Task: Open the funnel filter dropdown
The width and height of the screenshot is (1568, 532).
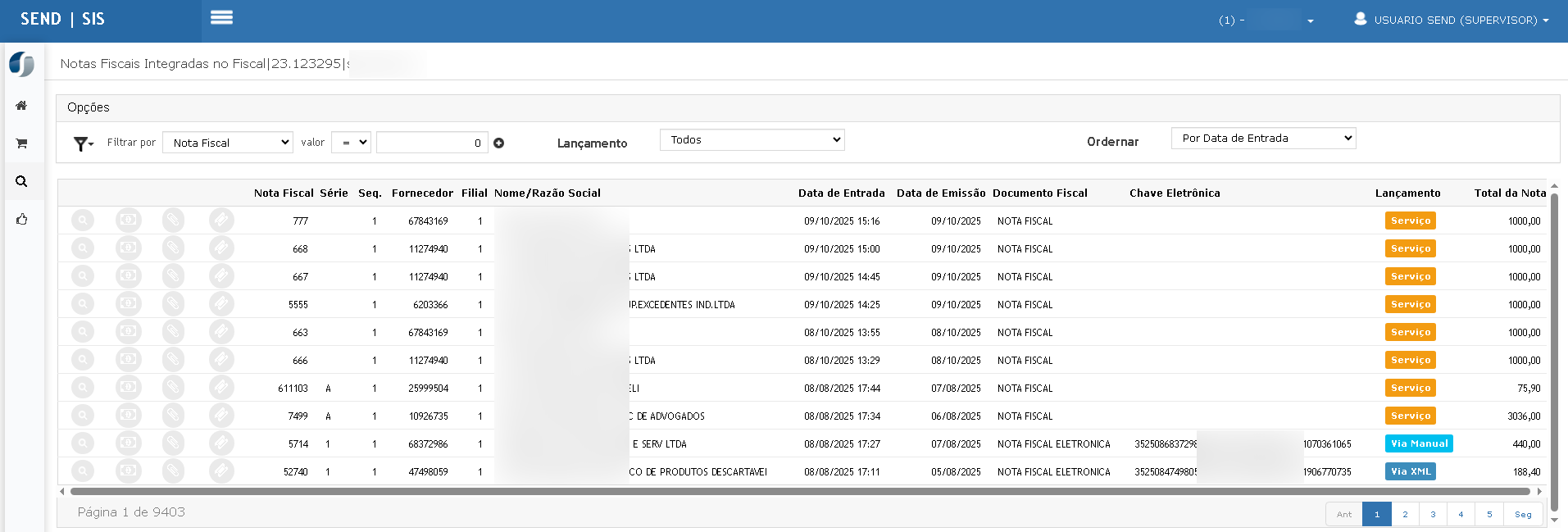Action: tap(84, 143)
